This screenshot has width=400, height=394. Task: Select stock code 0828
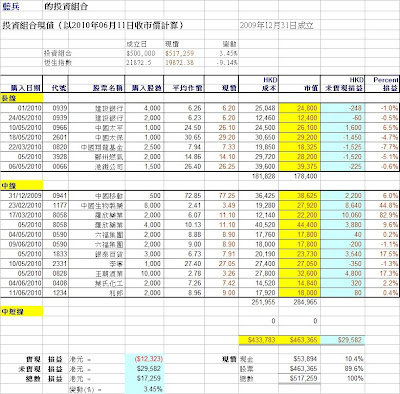click(x=56, y=273)
